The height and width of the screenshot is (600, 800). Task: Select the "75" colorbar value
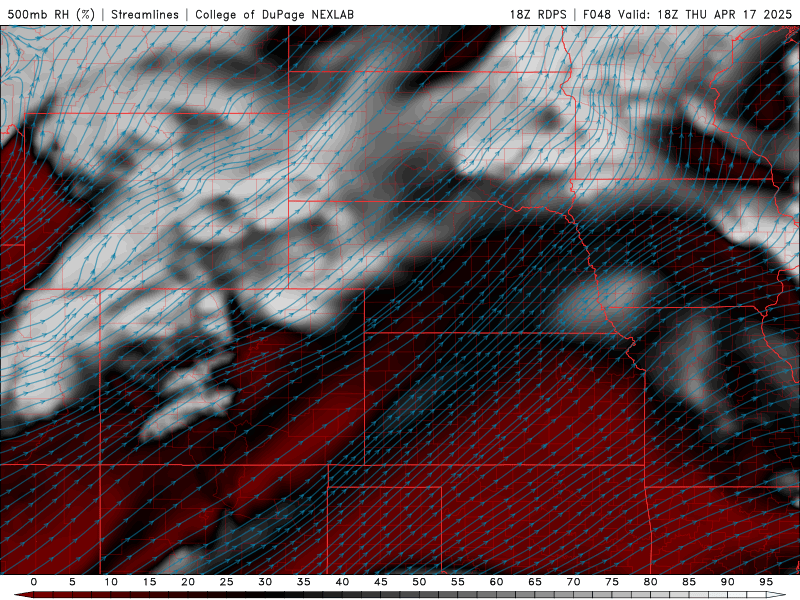click(x=612, y=582)
